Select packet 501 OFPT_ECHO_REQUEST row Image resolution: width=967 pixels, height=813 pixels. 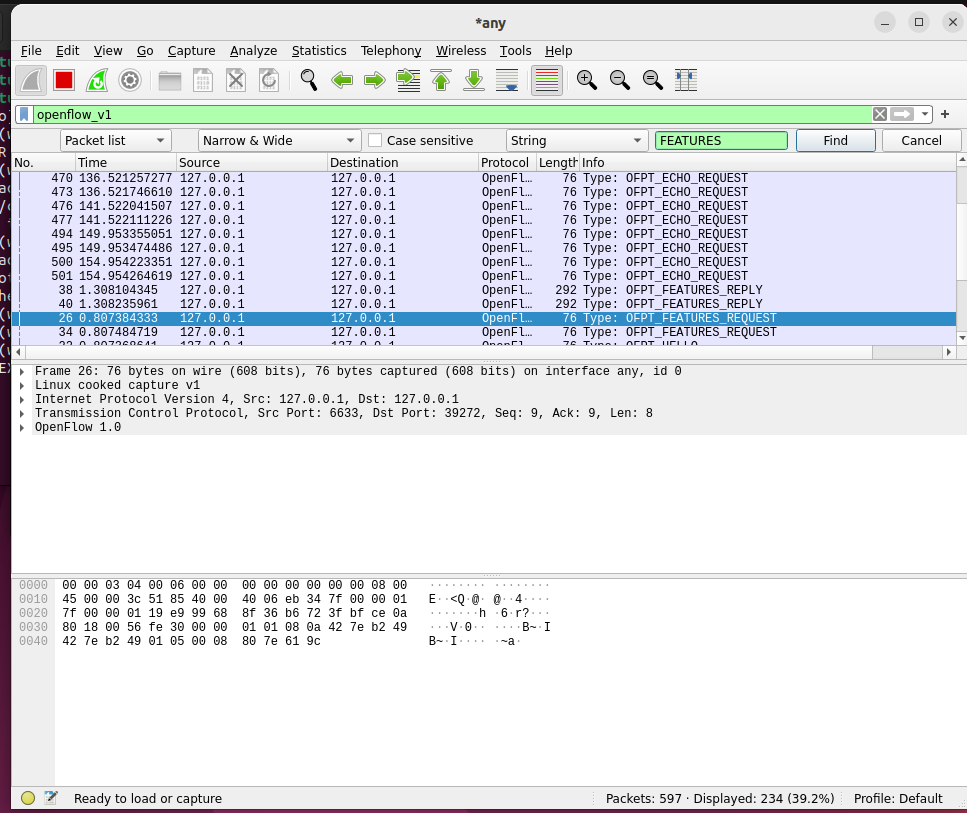[484, 276]
